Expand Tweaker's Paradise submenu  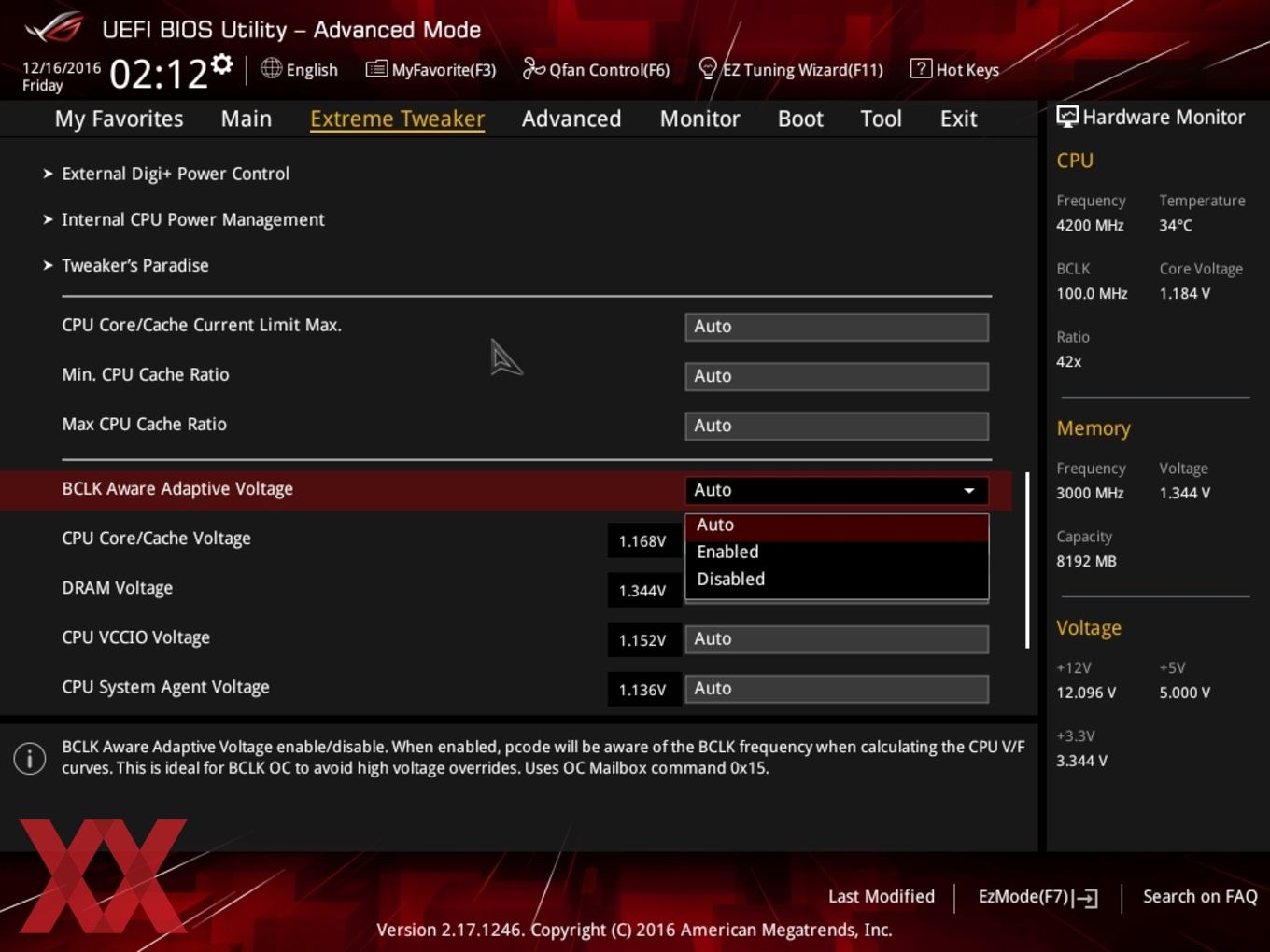coord(135,265)
